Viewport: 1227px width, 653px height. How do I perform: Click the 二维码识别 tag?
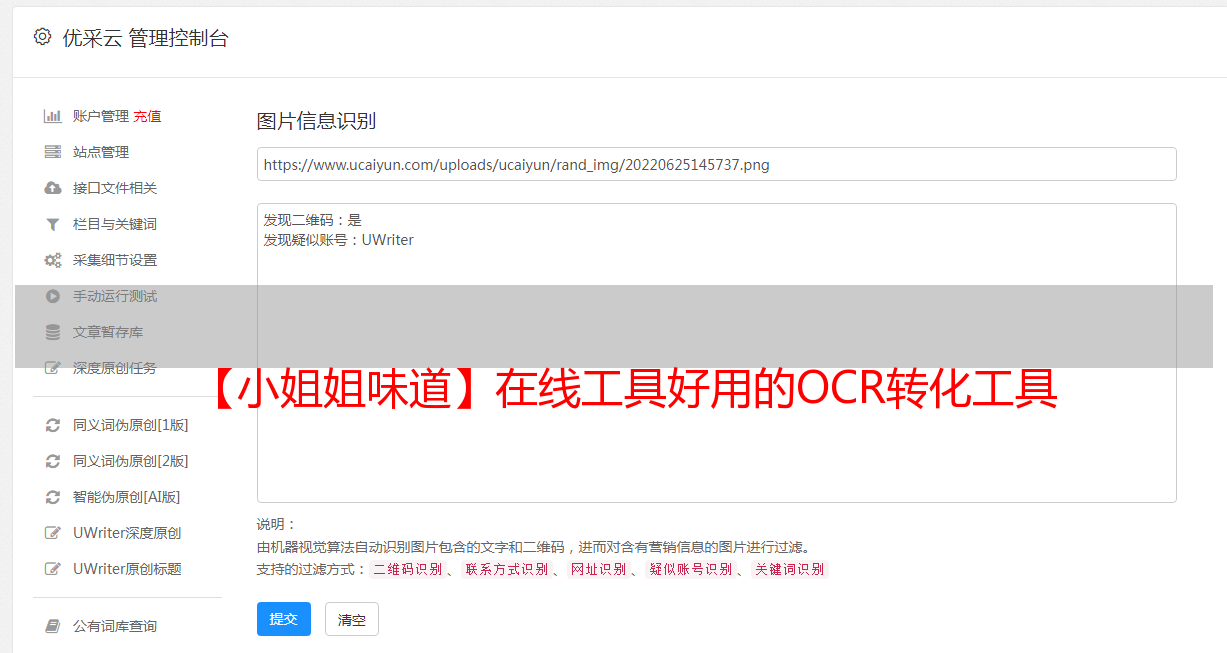[x=408, y=569]
